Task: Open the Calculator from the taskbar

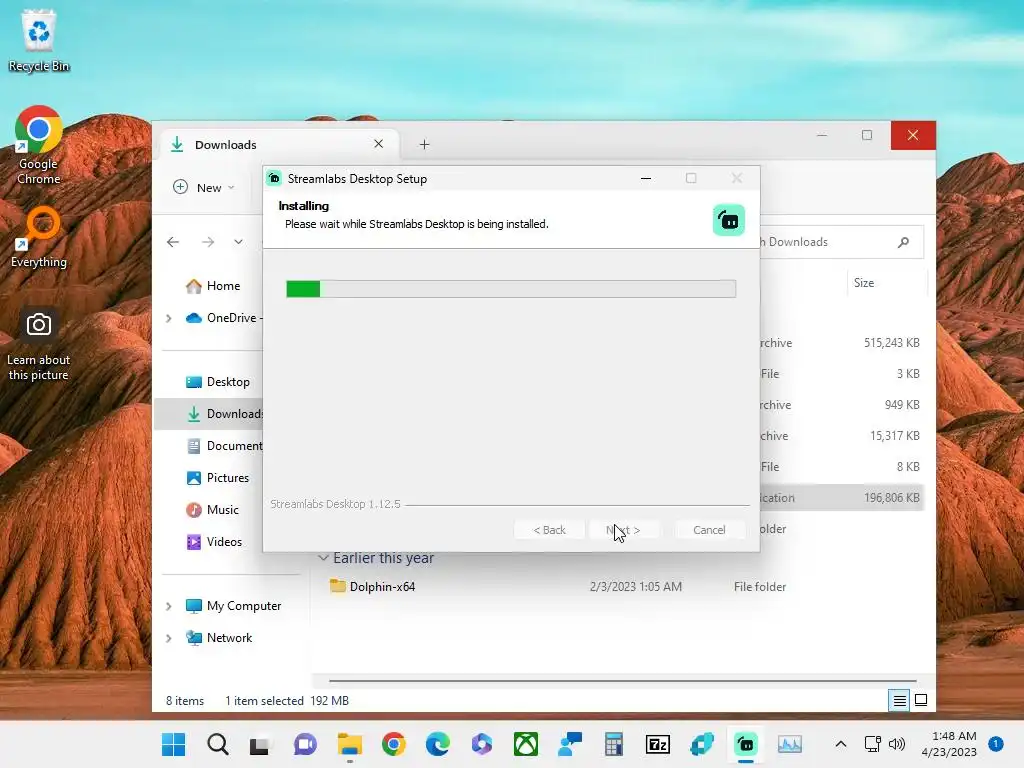Action: (x=614, y=744)
